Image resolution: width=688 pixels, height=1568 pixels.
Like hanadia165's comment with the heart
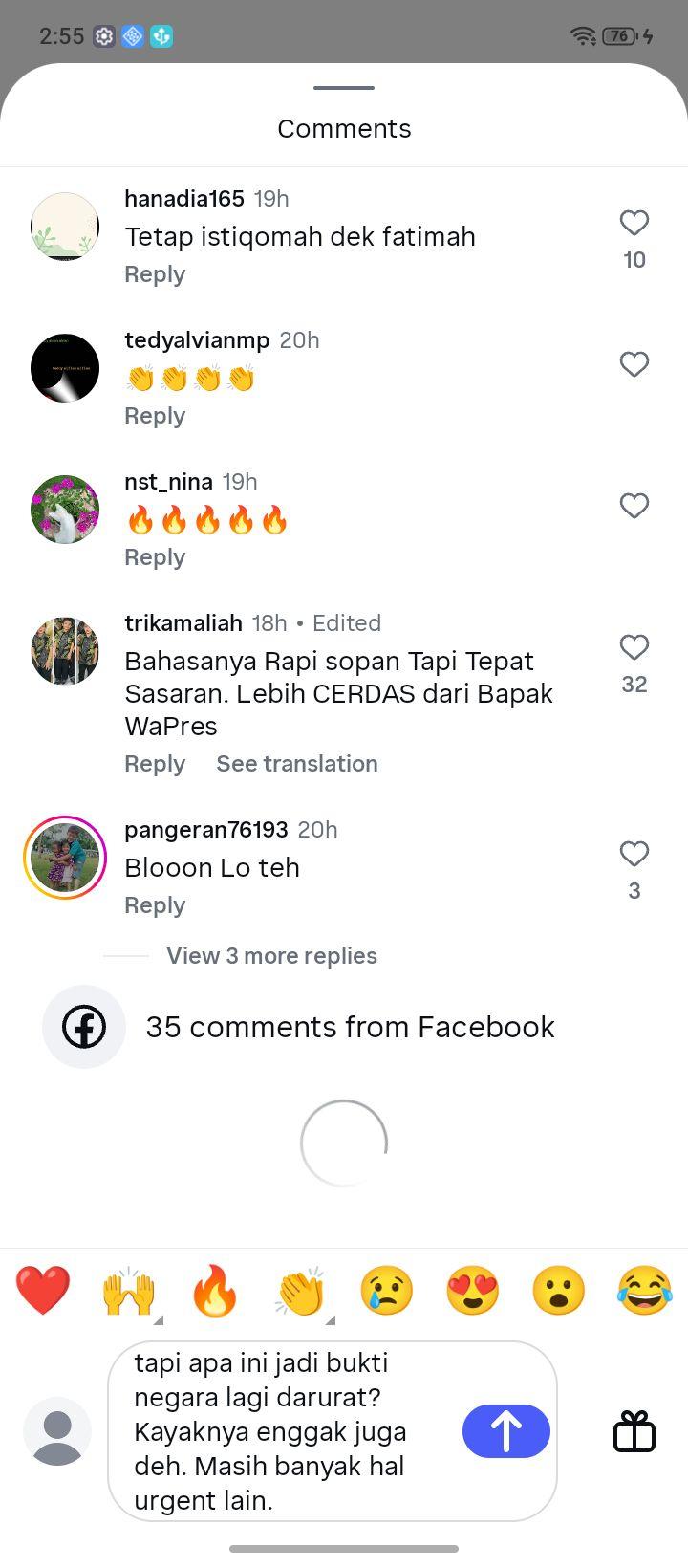coord(634,223)
